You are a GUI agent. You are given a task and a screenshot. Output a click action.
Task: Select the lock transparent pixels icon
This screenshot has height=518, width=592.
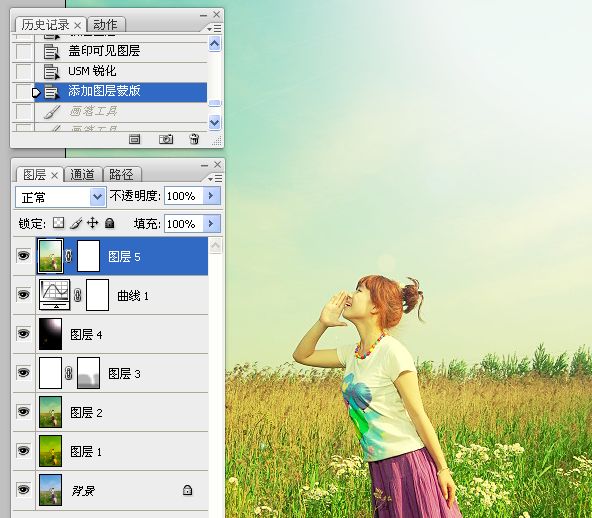(58, 223)
